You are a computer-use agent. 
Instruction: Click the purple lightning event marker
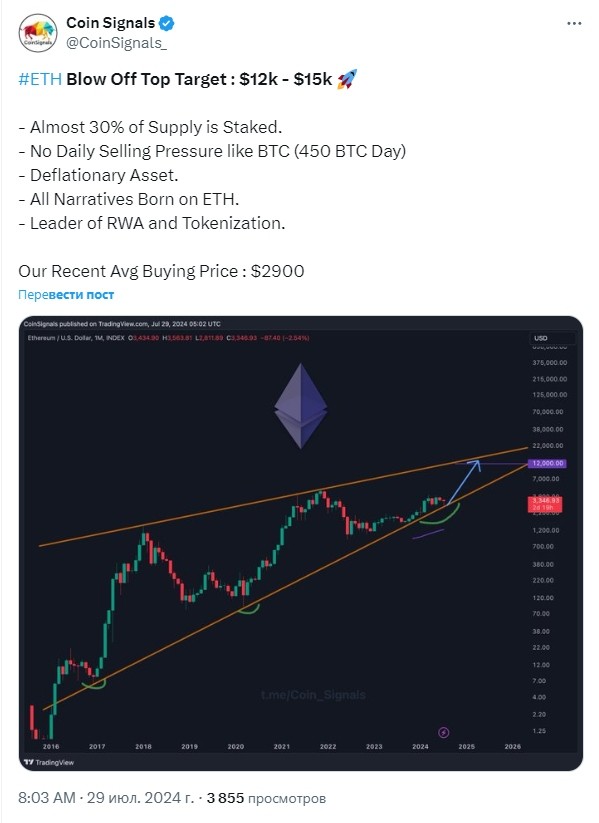444,732
